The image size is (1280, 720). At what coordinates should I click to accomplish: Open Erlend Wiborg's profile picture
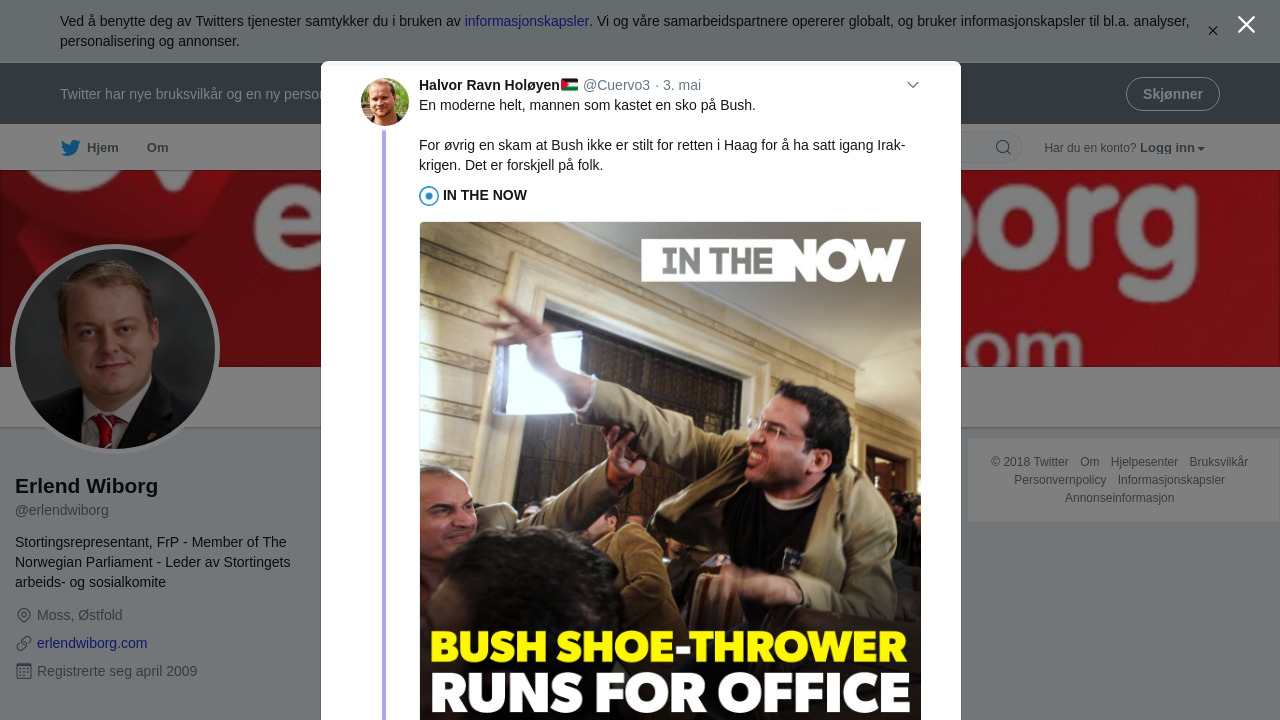115,349
